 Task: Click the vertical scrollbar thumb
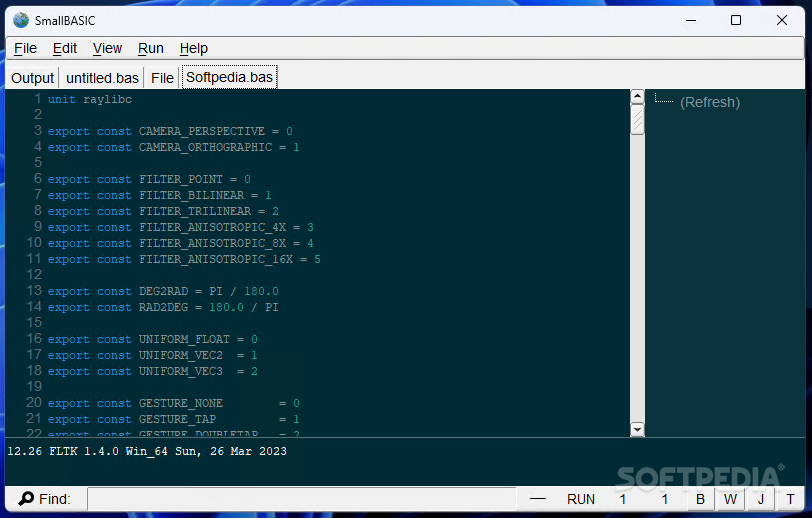tap(637, 120)
